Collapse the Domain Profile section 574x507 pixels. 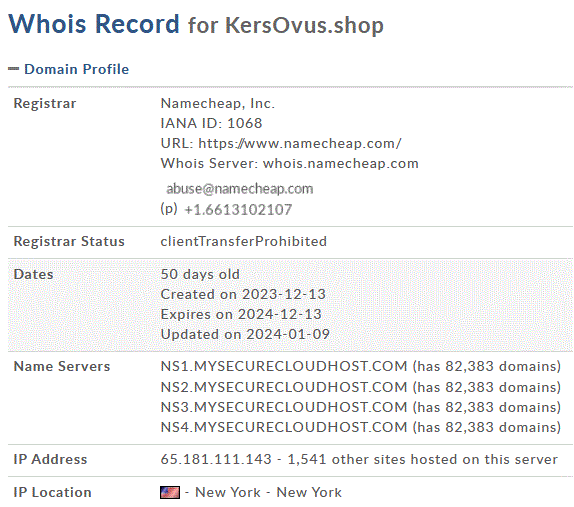pyautogui.click(x=14, y=69)
